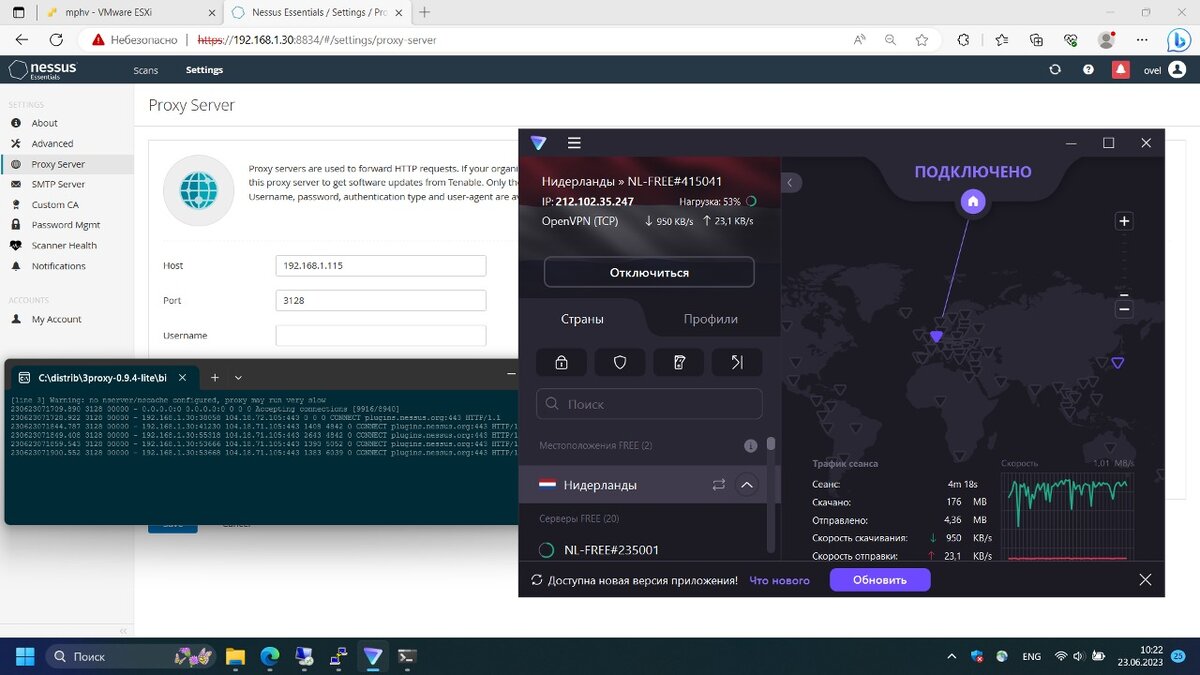Click the browser back arrow
This screenshot has height=675, width=1200.
click(22, 40)
